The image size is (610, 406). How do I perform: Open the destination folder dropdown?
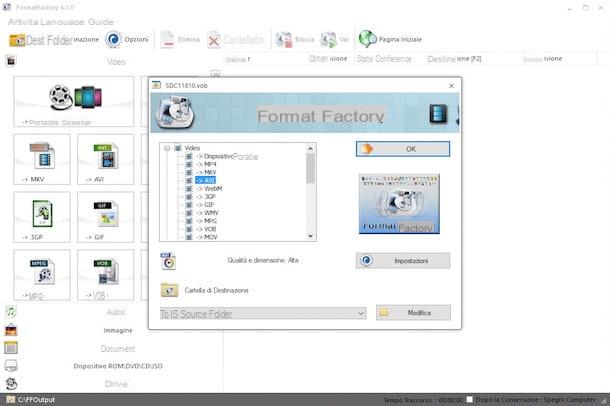point(361,313)
